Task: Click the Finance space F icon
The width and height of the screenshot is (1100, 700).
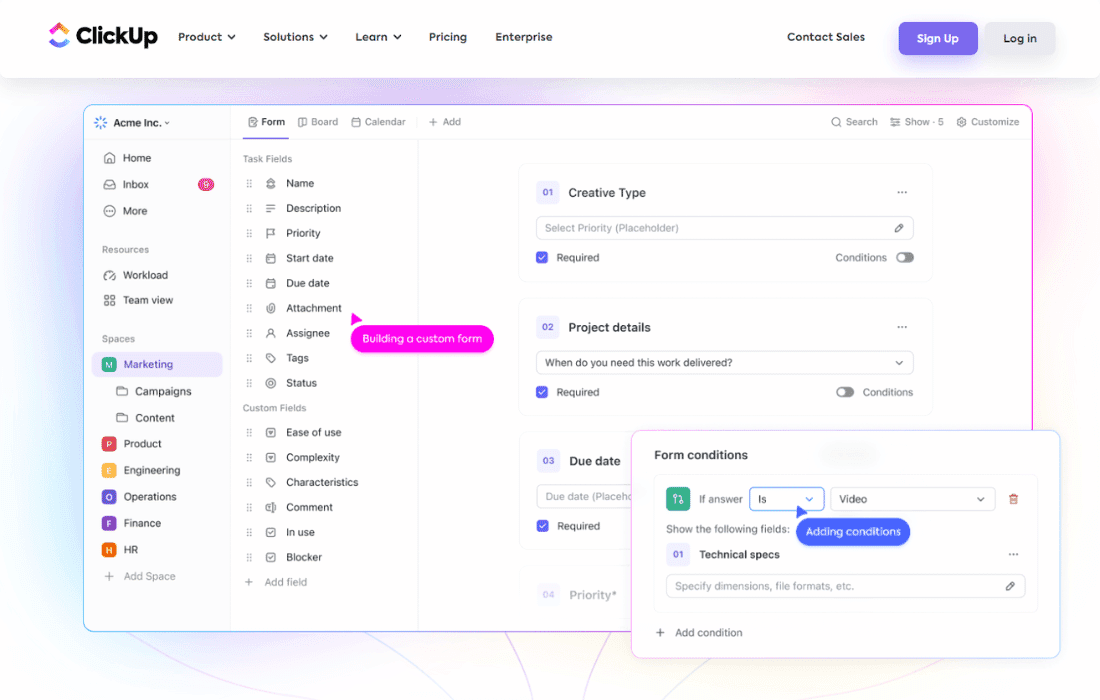Action: 109,523
